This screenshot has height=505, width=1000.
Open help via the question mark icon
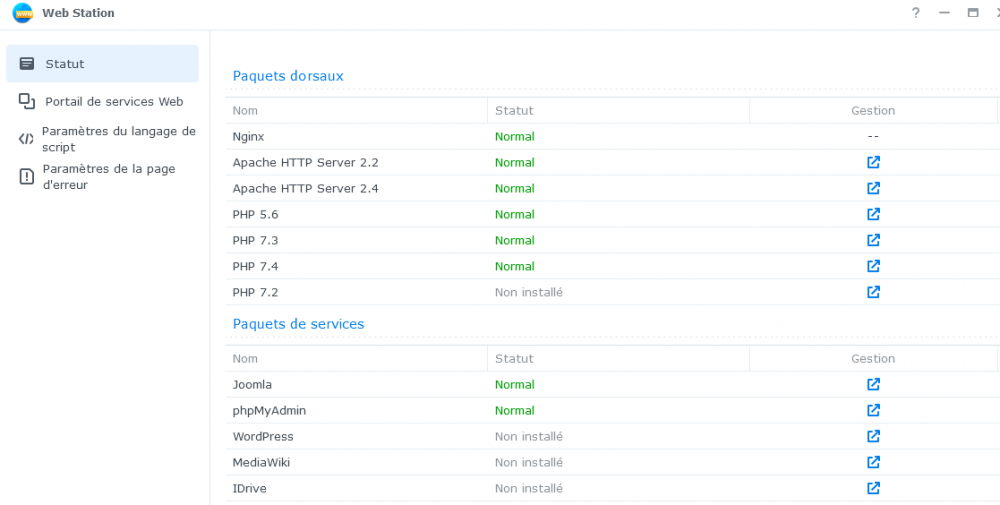click(x=916, y=13)
